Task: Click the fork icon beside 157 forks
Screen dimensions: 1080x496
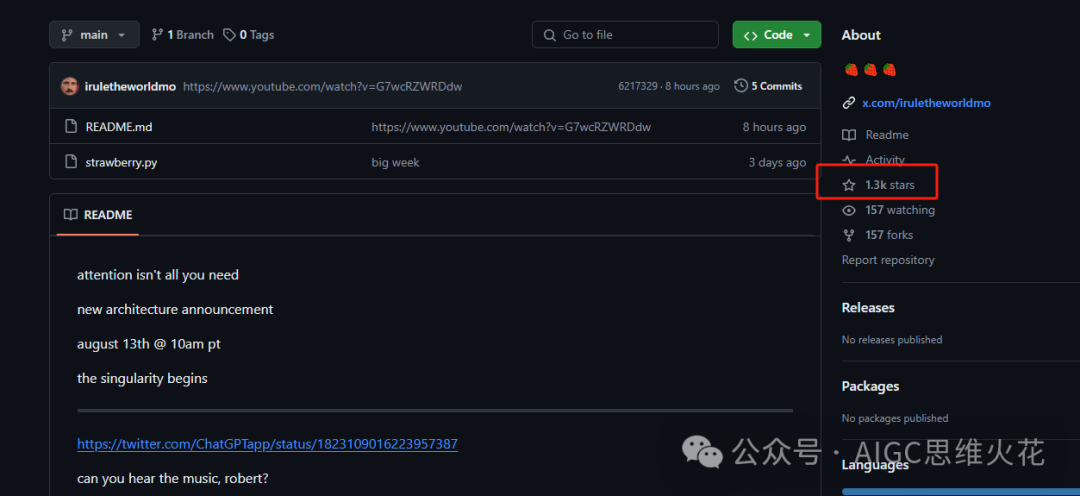Action: pyautogui.click(x=849, y=235)
